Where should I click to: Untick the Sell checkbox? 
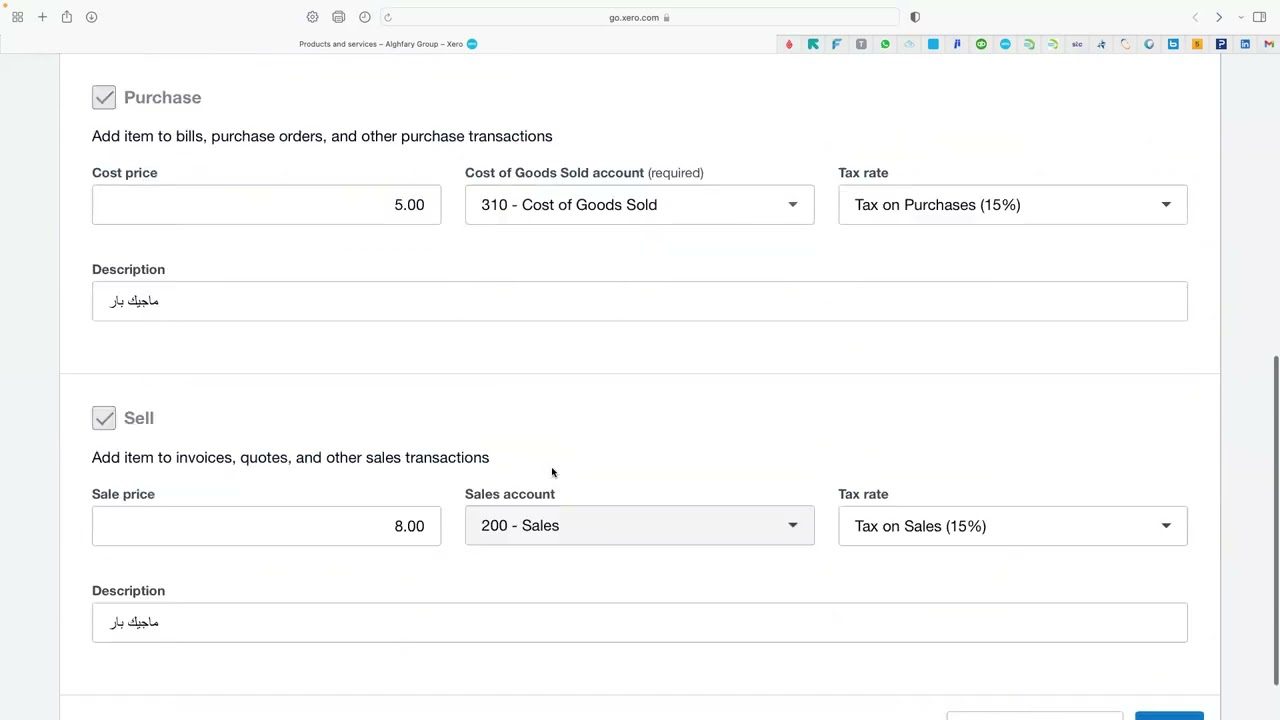tap(104, 418)
